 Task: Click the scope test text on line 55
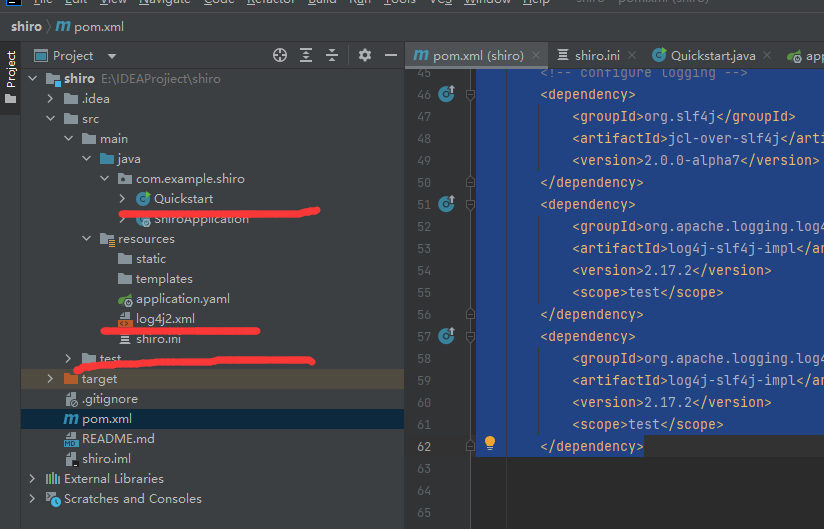(644, 292)
